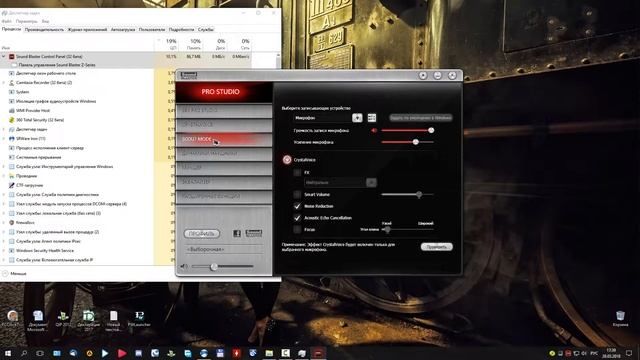Click the ПРОФИЛЬ button
The width and height of the screenshot is (640, 360).
pyautogui.click(x=202, y=234)
